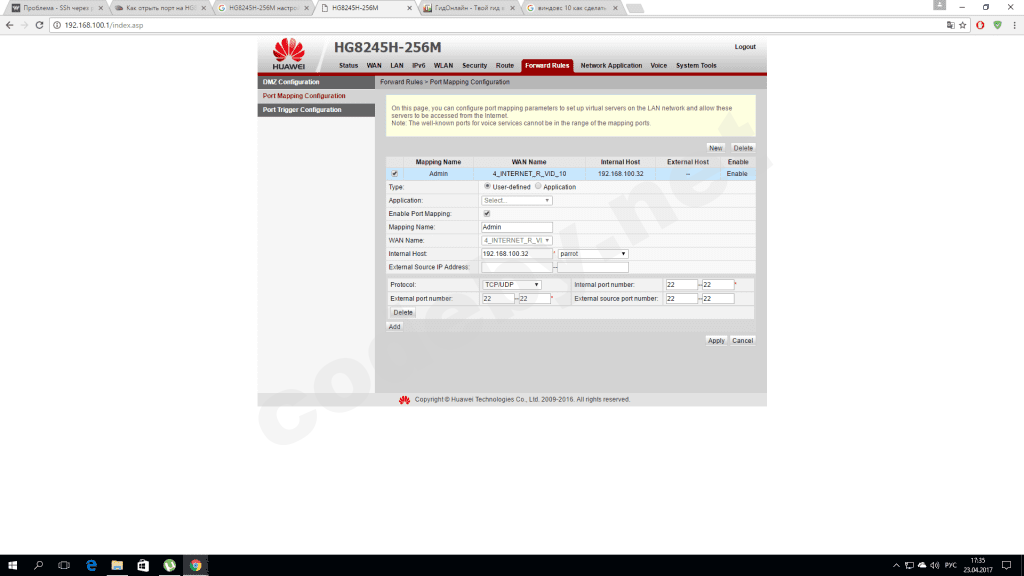Click the Chrome icon on the taskbar
This screenshot has height=576, width=1024.
pyautogui.click(x=195, y=566)
